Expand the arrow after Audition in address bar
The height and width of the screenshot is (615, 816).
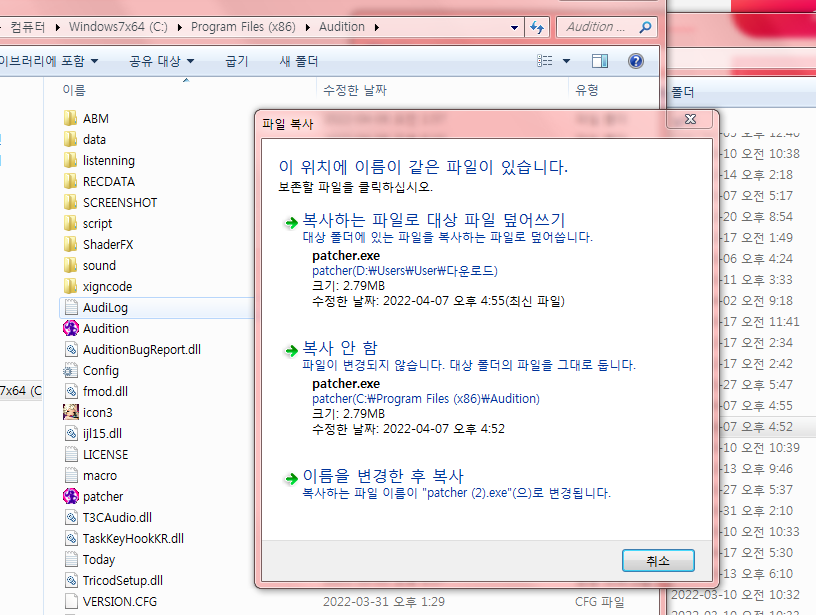click(376, 27)
